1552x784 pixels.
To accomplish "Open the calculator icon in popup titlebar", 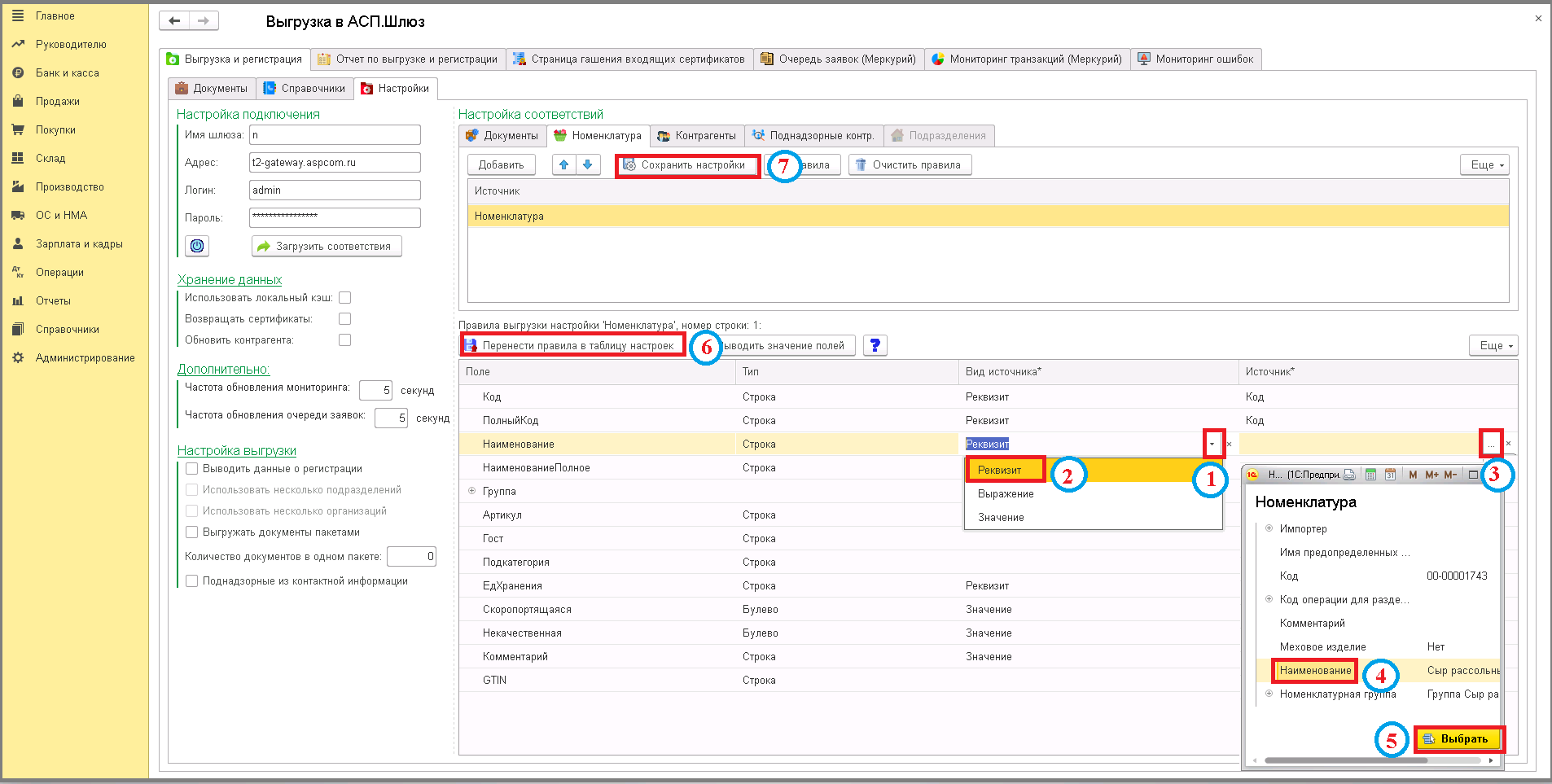I will (x=1371, y=475).
